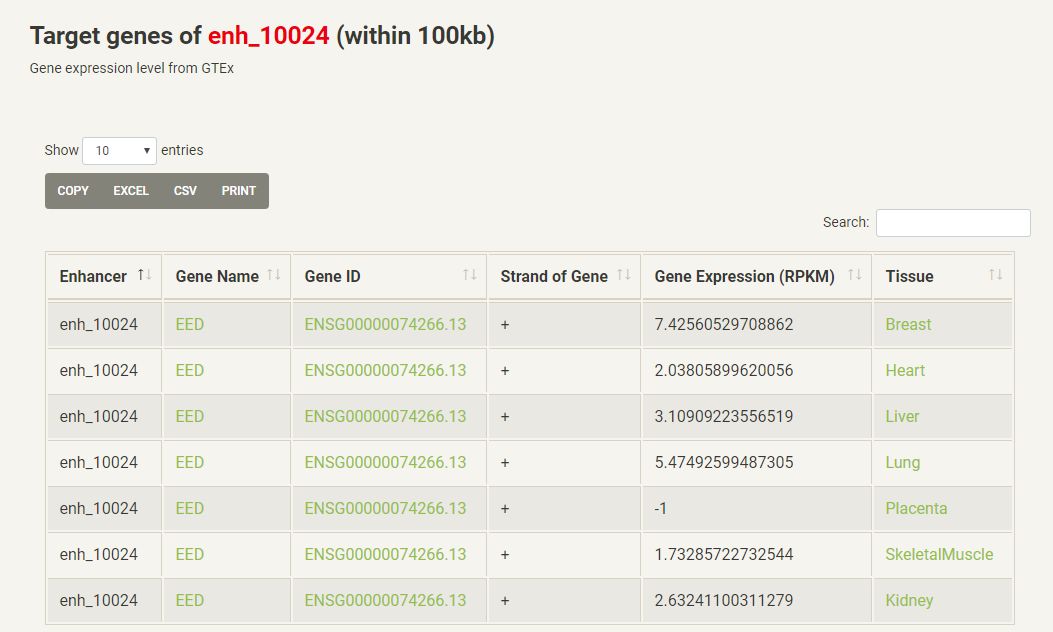1053x632 pixels.
Task: Follow the Heart tissue link
Action: (x=905, y=370)
